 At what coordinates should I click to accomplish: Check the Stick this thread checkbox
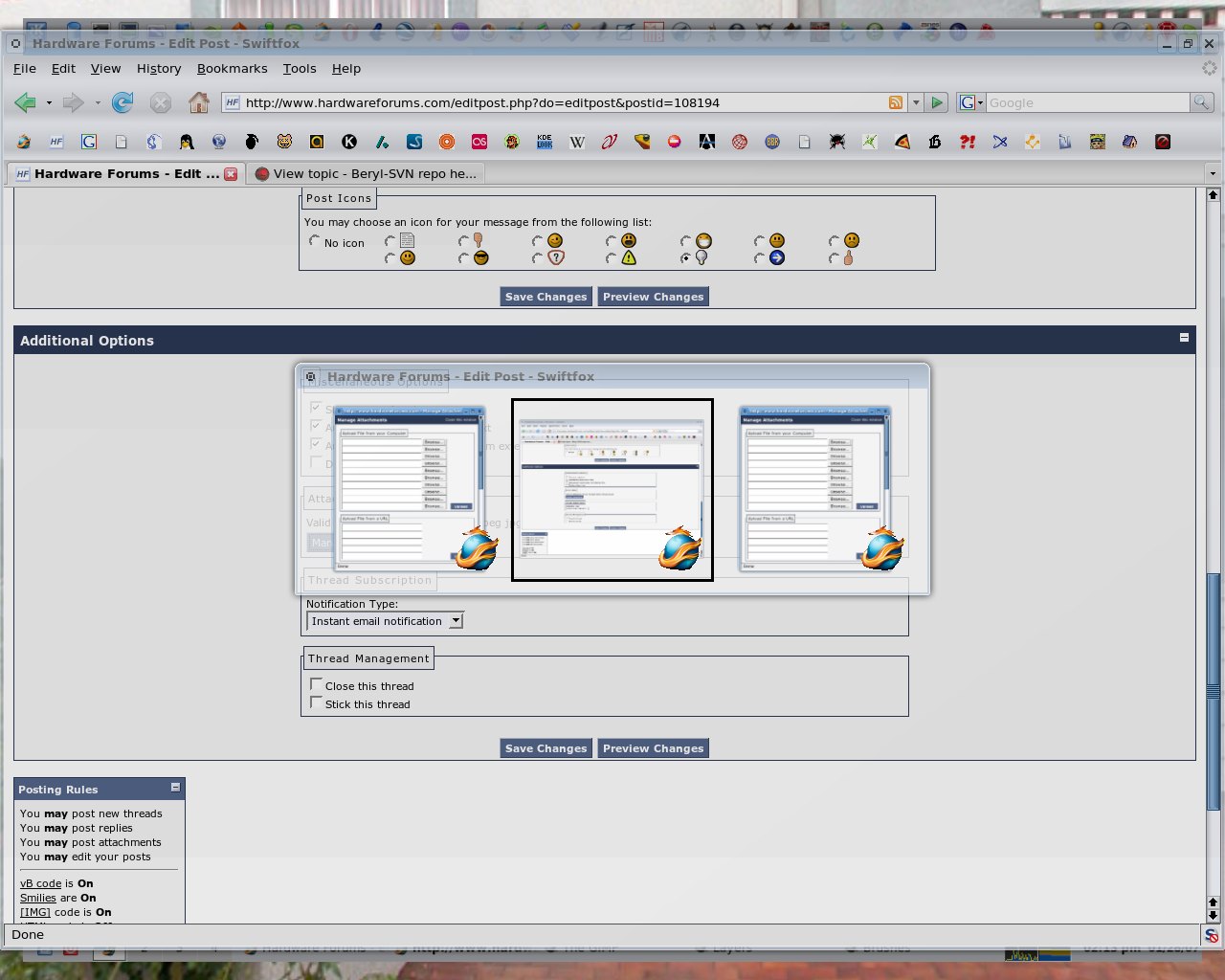pos(316,702)
